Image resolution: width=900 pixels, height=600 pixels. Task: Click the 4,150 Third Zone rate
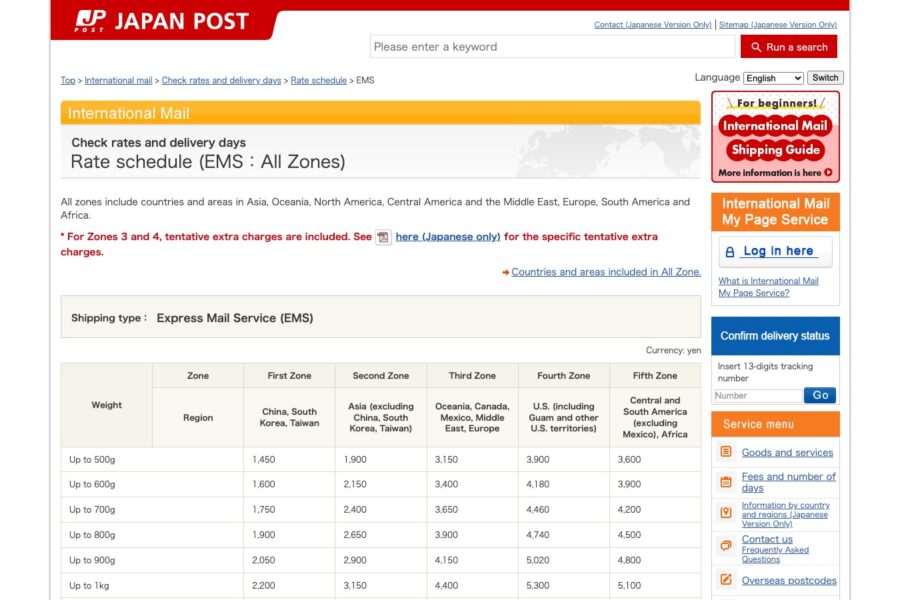446,560
